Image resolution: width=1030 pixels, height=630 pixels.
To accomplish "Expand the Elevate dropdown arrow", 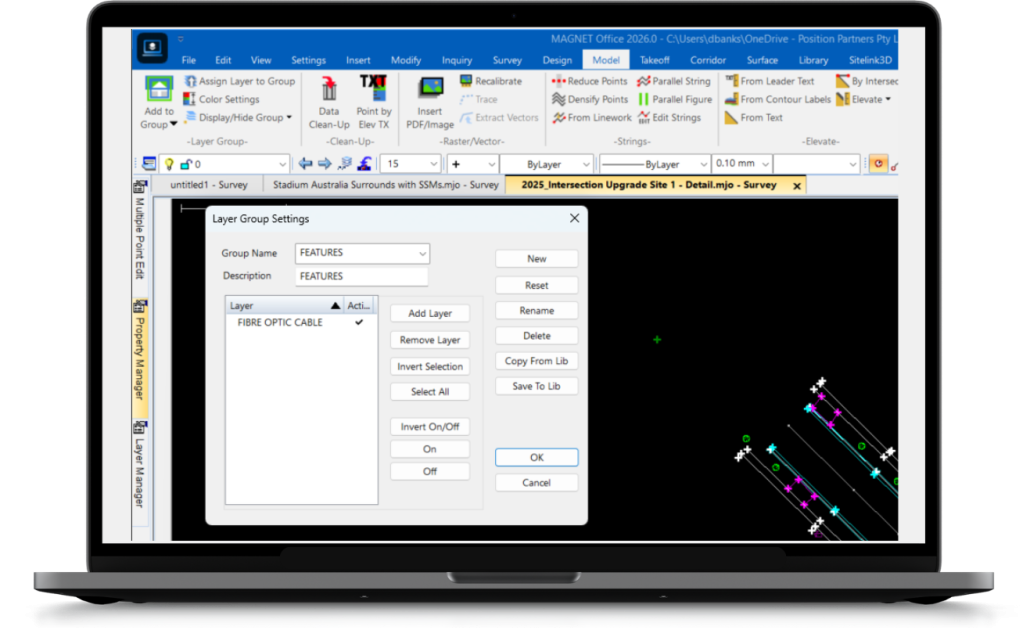I will coord(888,100).
